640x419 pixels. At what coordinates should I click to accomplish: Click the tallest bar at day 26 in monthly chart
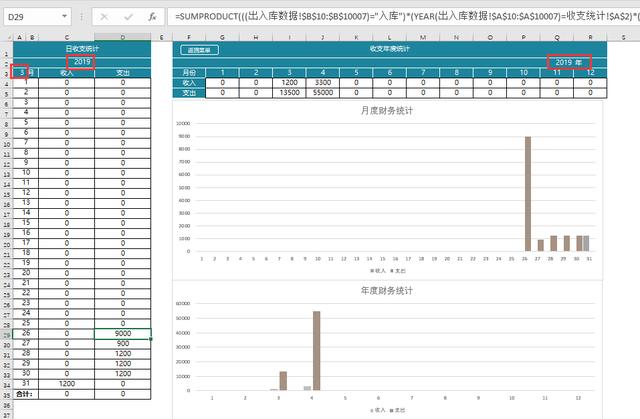[528, 194]
